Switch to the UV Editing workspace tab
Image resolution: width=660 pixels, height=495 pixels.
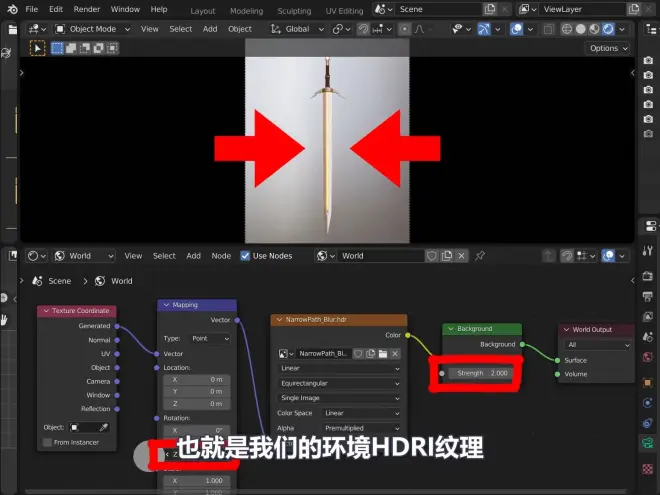[344, 11]
